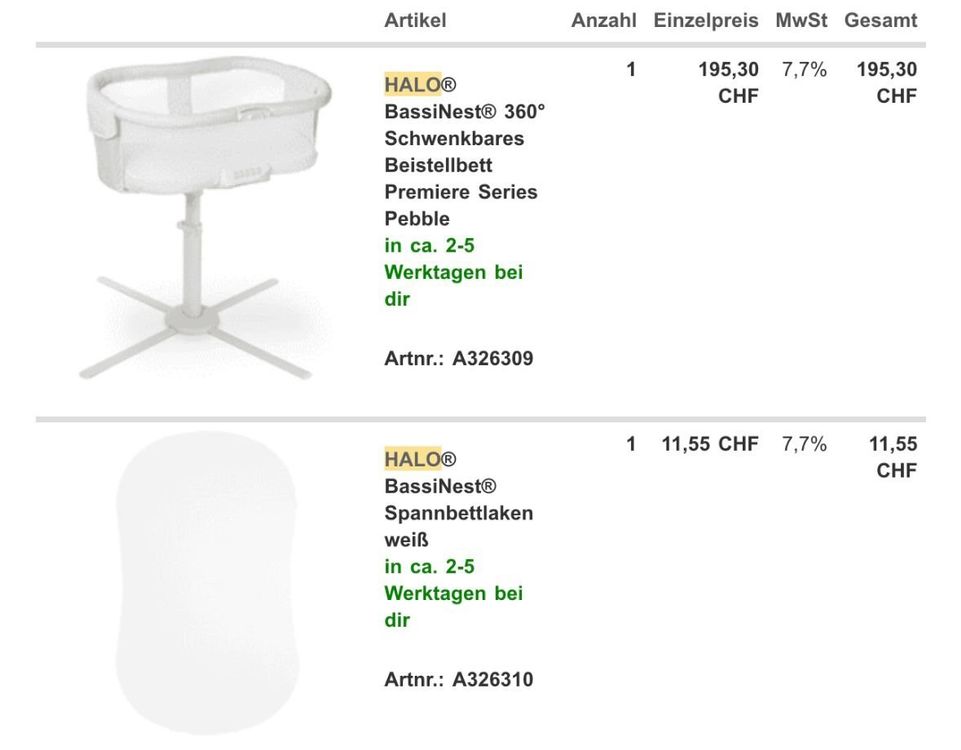The height and width of the screenshot is (750, 961).
Task: Click the delivery time note under Spannbettlaken weiß
Action: [x=453, y=593]
